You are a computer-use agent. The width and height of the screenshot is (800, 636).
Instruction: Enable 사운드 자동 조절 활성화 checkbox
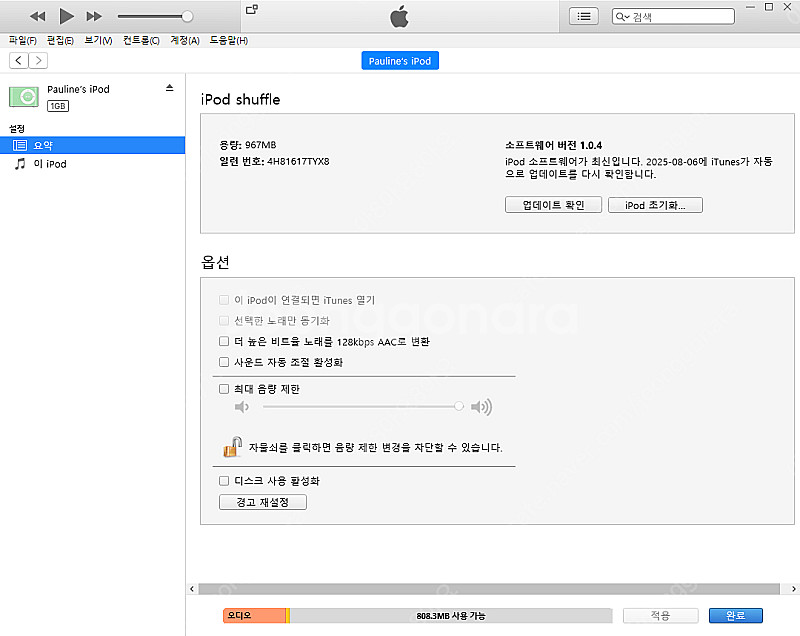point(223,362)
